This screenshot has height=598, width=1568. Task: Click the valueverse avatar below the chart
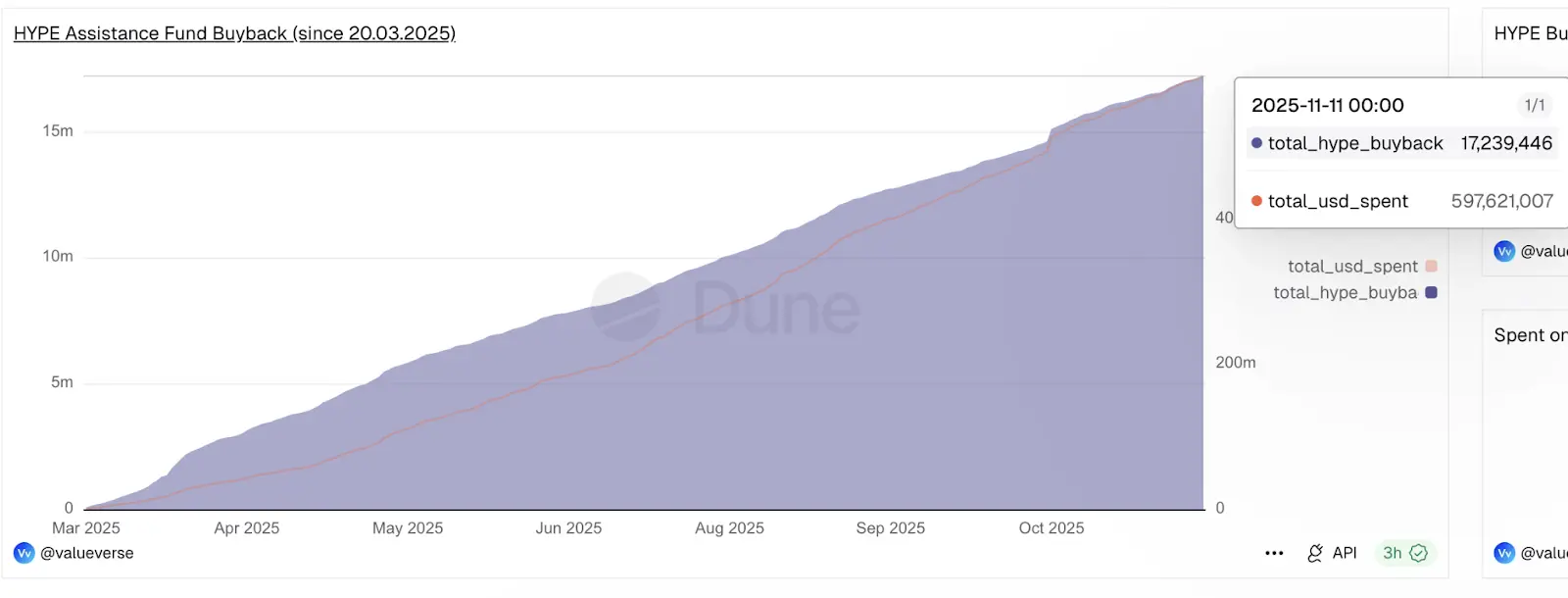point(24,553)
